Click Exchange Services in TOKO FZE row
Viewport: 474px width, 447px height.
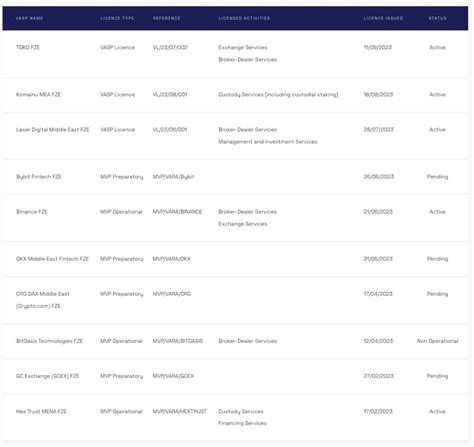click(x=243, y=48)
